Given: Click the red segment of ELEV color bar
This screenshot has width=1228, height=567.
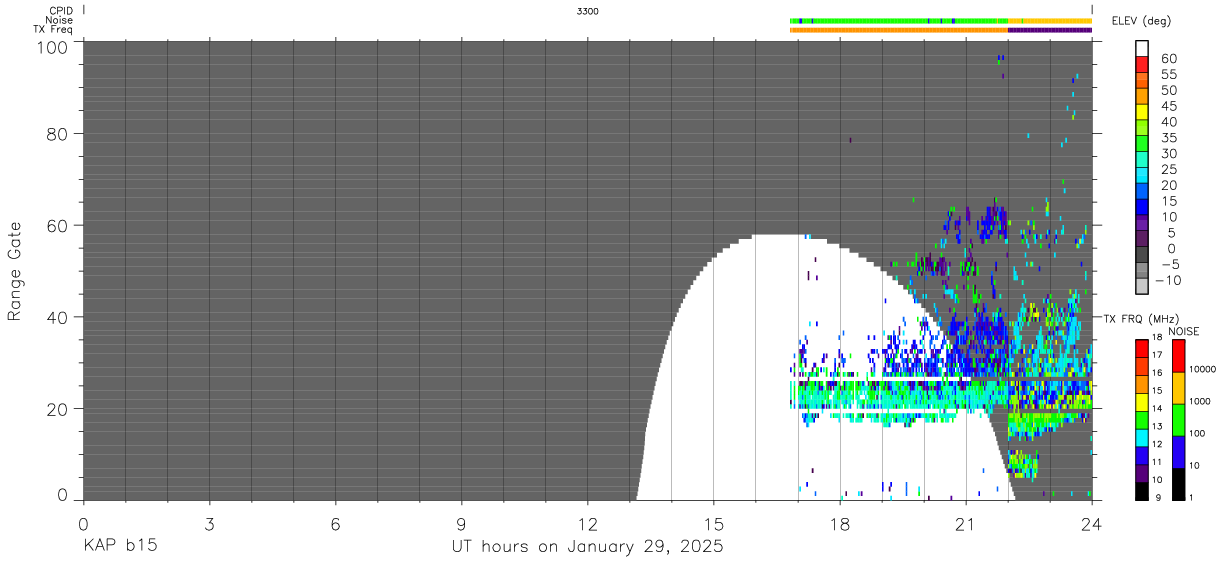Looking at the screenshot, I should pos(1143,66).
